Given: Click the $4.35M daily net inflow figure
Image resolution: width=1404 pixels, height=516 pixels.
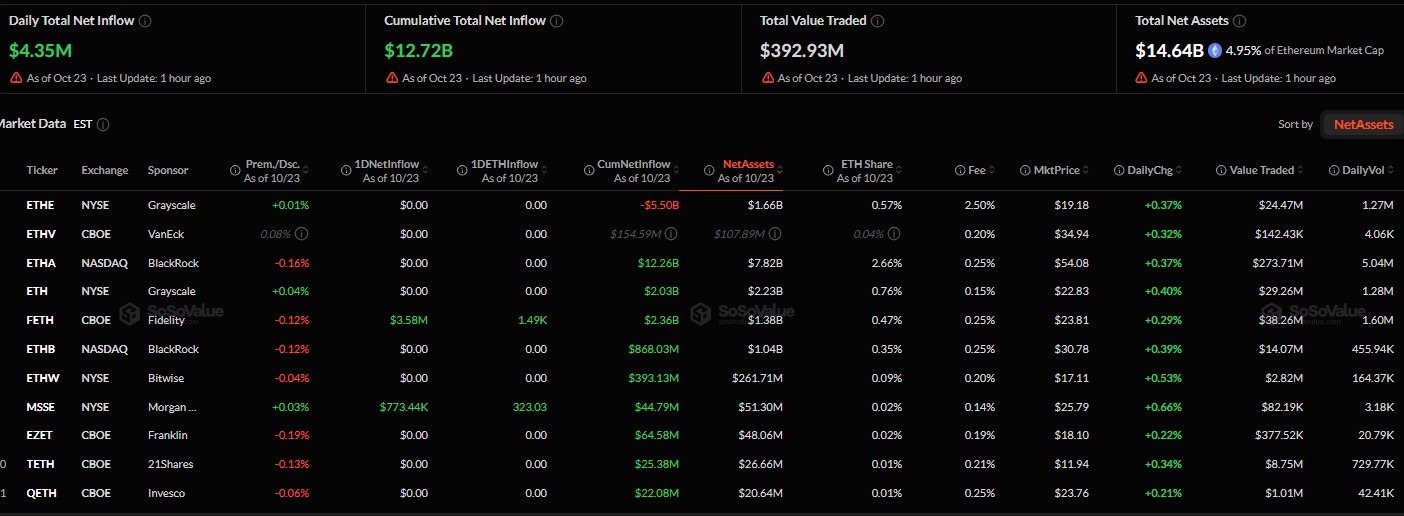Looking at the screenshot, I should click(x=40, y=50).
